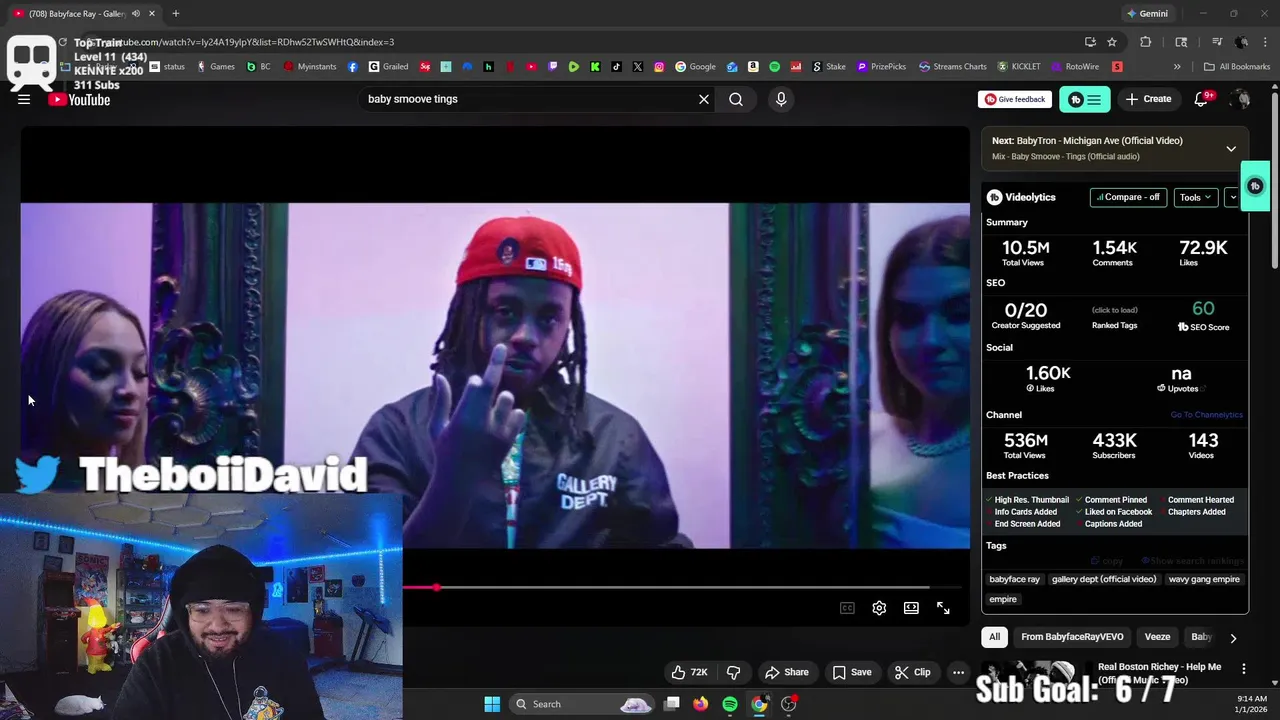This screenshot has height=720, width=1280.
Task: Click the Share button
Action: click(x=786, y=672)
